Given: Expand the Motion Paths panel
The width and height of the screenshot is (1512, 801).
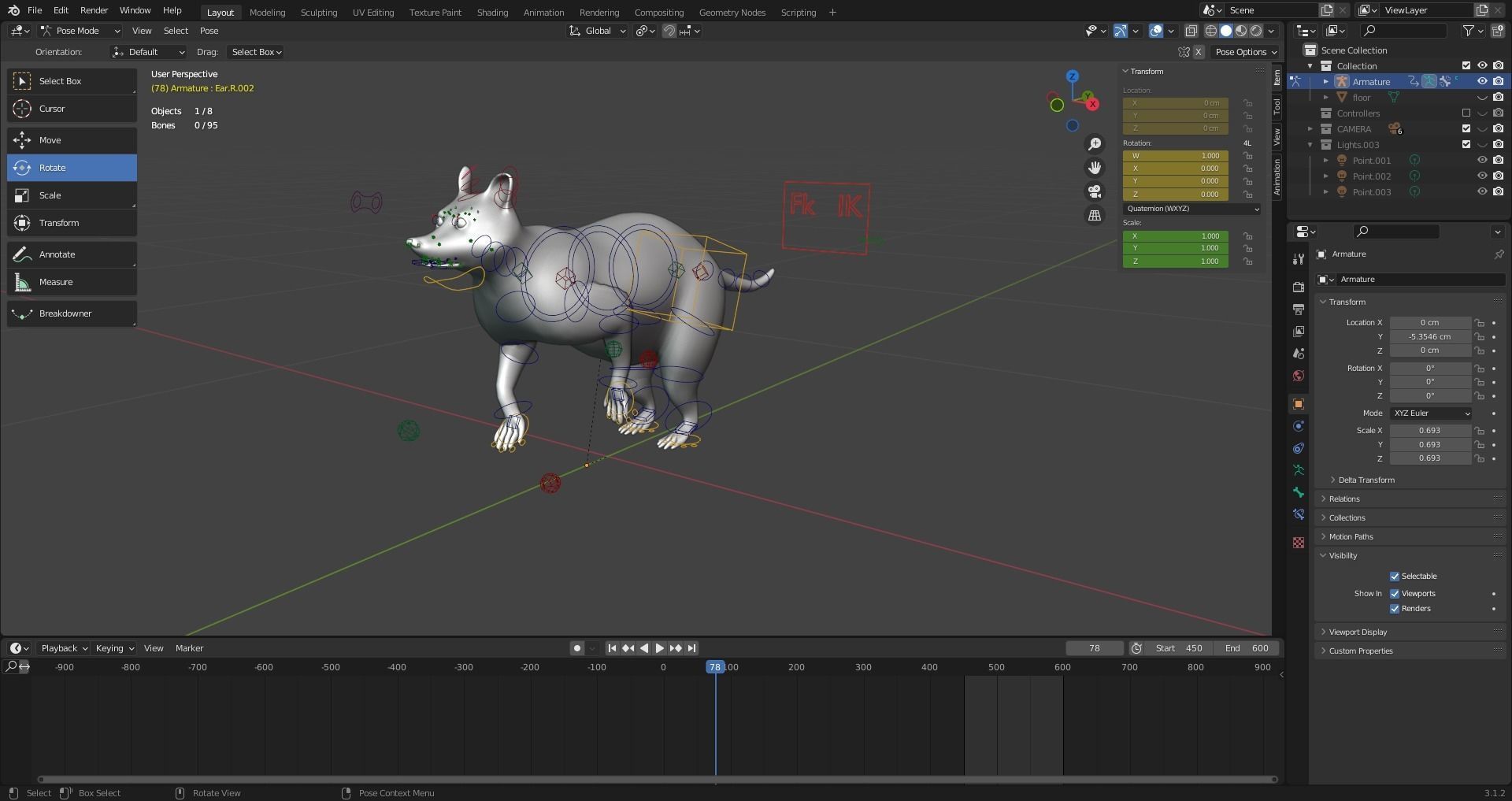Looking at the screenshot, I should pos(1351,536).
